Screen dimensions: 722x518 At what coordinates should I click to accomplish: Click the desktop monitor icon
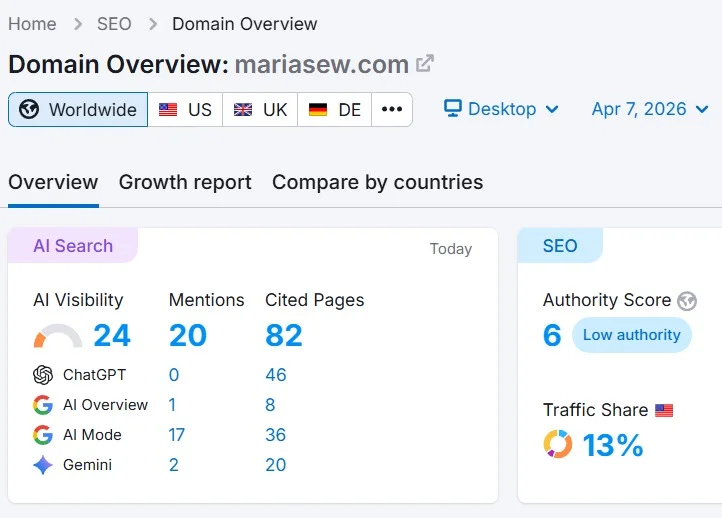pyautogui.click(x=453, y=109)
